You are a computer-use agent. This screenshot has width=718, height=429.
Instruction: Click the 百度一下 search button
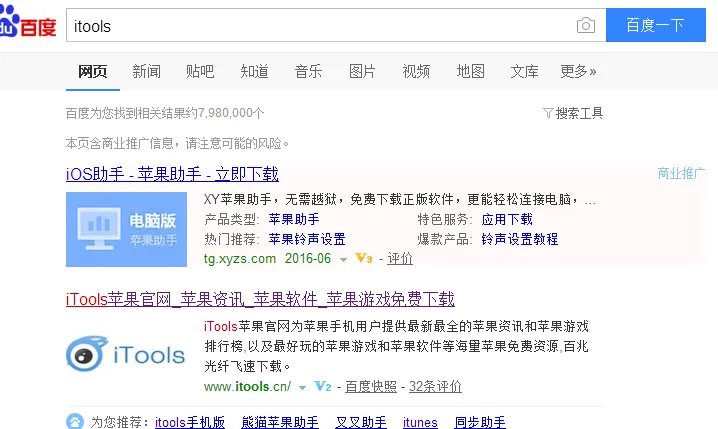656,25
